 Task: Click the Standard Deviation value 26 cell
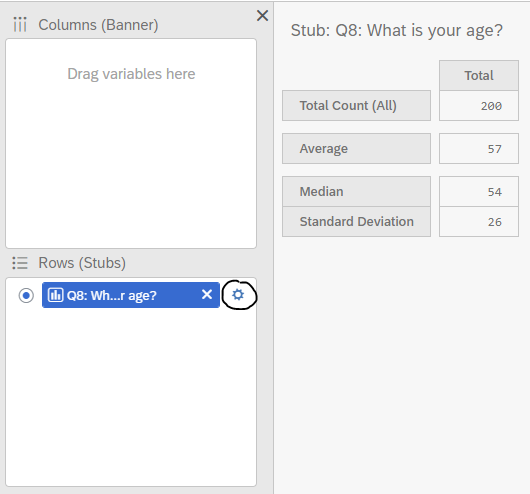(479, 221)
